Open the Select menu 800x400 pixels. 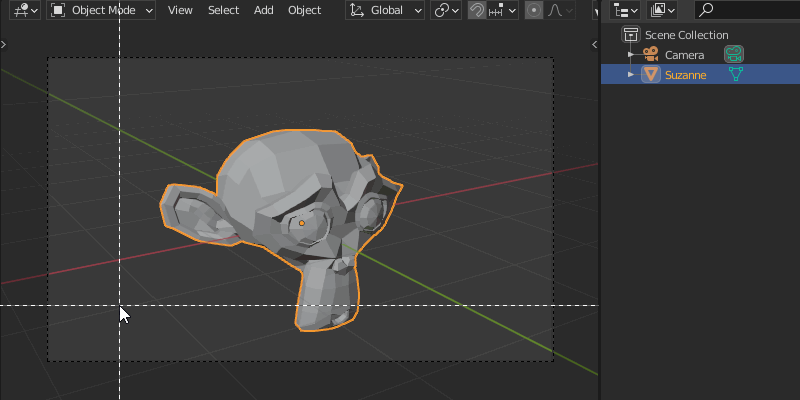[223, 10]
